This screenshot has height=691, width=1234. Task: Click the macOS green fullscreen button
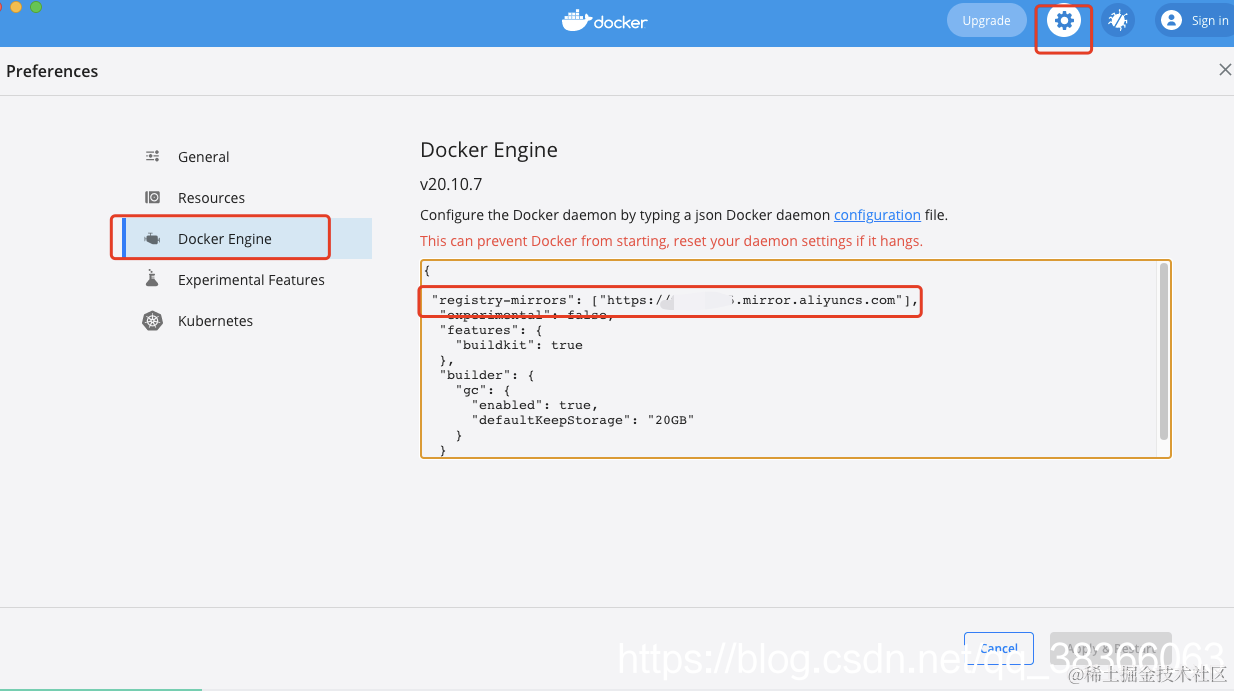36,7
